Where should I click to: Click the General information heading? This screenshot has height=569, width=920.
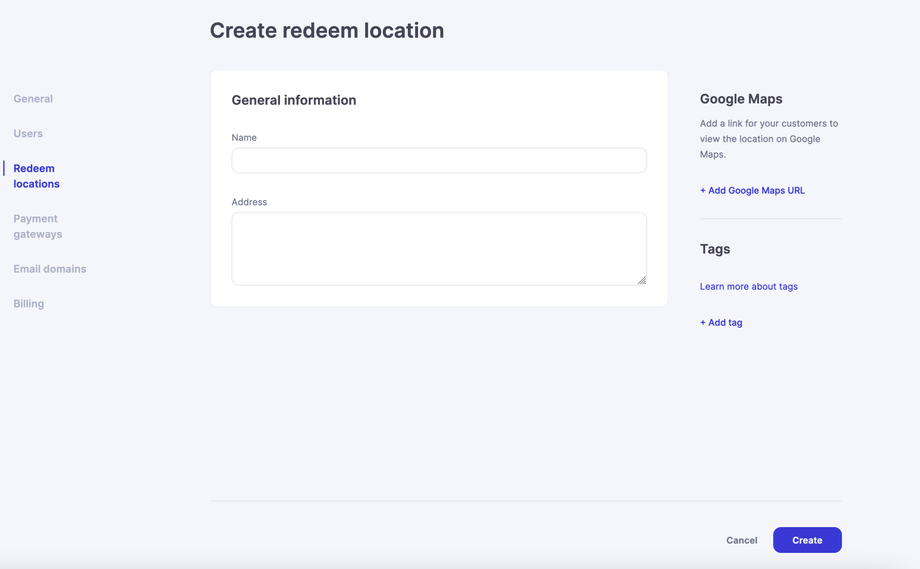(x=294, y=100)
